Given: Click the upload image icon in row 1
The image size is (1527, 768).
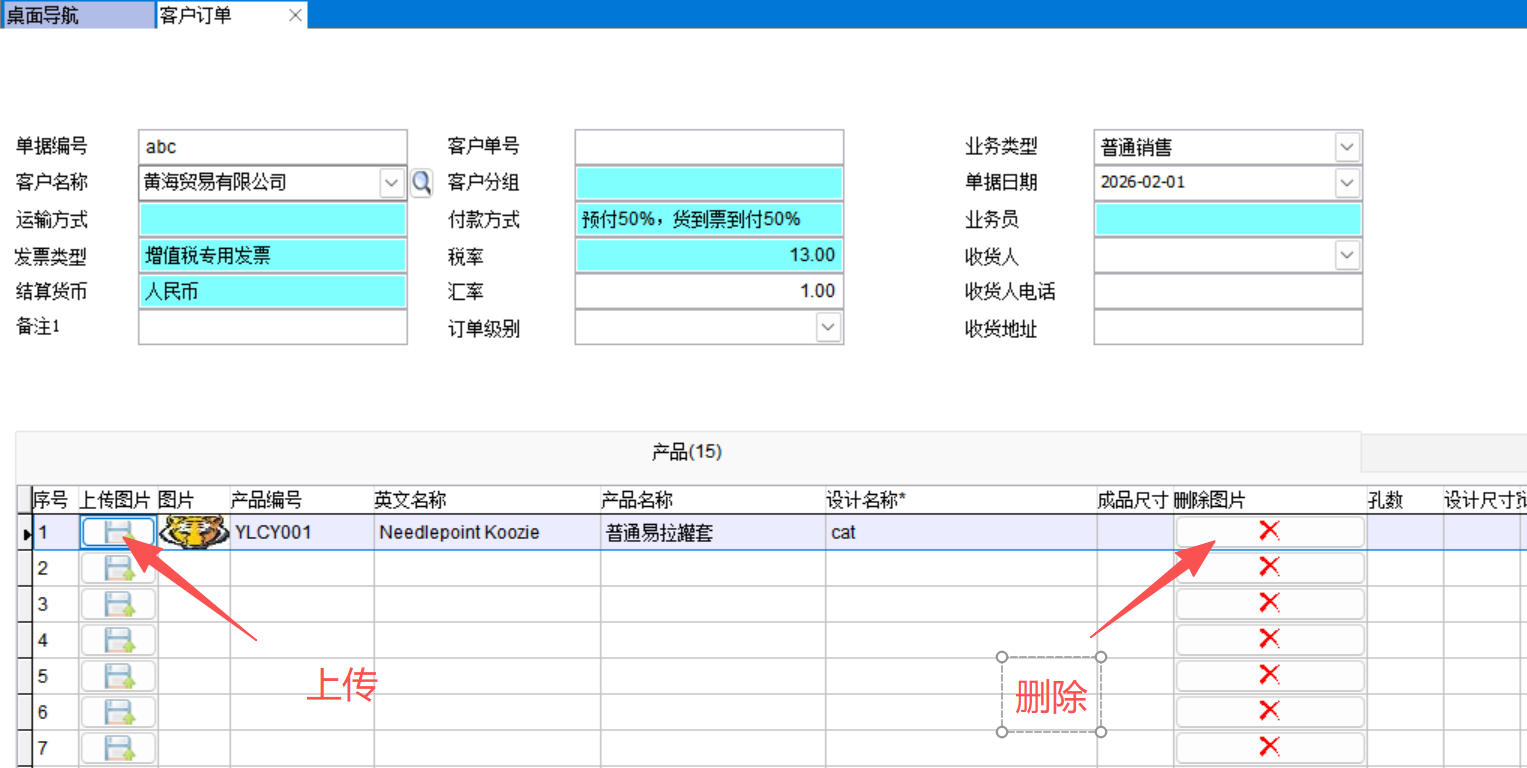Looking at the screenshot, I should 118,532.
